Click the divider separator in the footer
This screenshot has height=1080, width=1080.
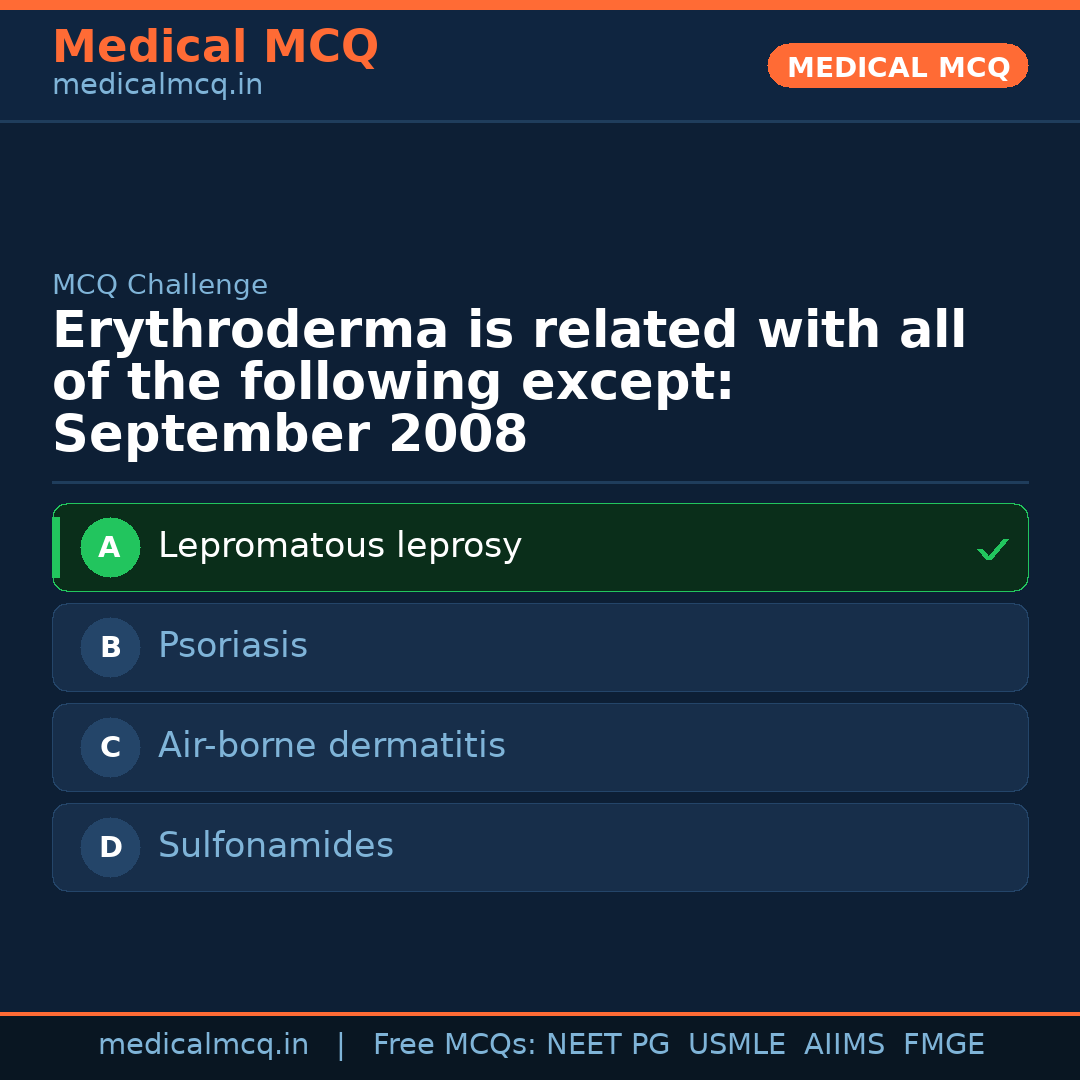pos(340,1044)
